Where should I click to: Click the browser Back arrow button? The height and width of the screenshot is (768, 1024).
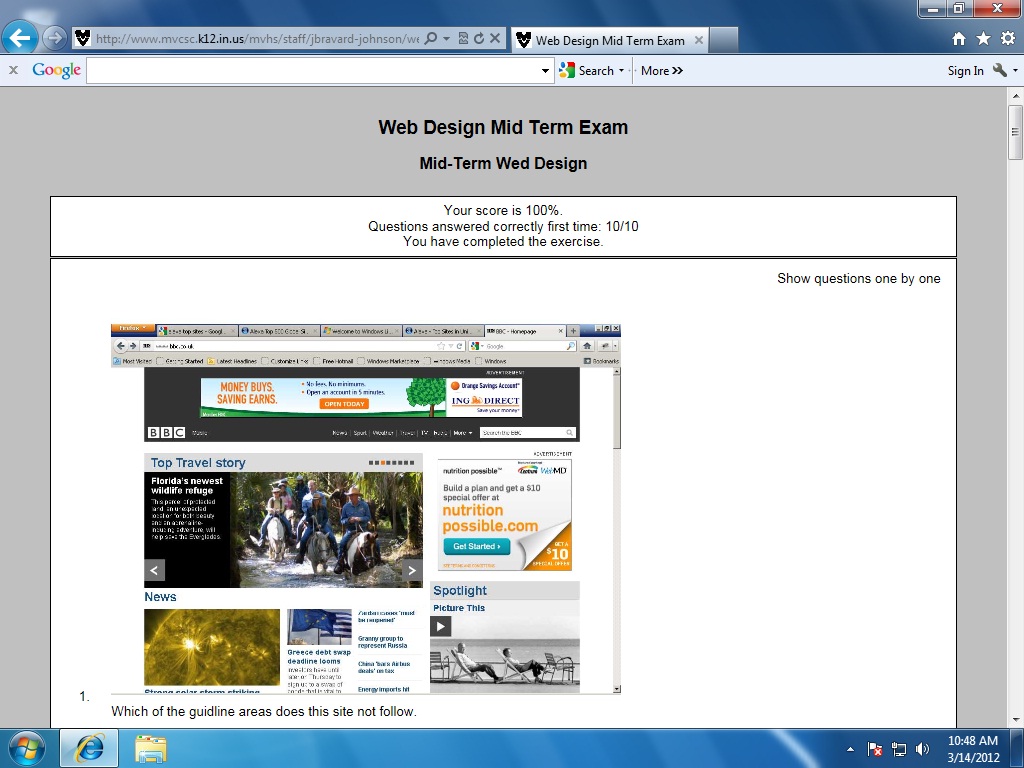21,39
